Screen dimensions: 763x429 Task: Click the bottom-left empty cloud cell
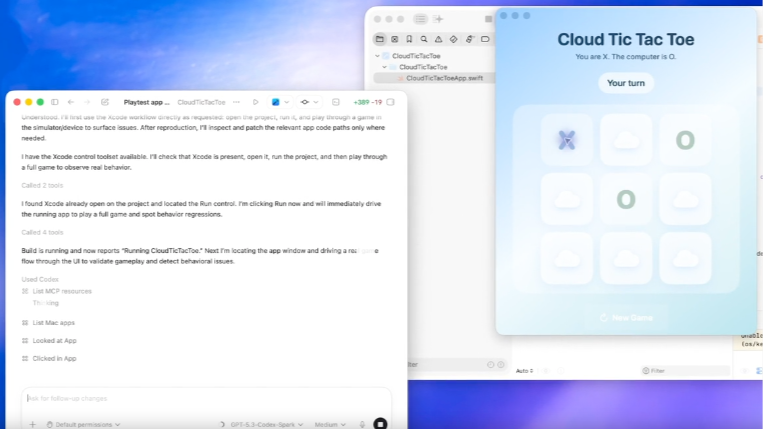(x=567, y=258)
